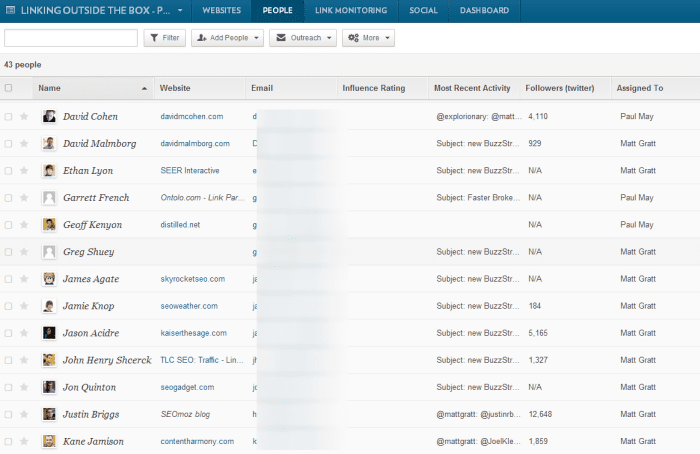
Task: Star the David Malmborg row
Action: coord(24,144)
